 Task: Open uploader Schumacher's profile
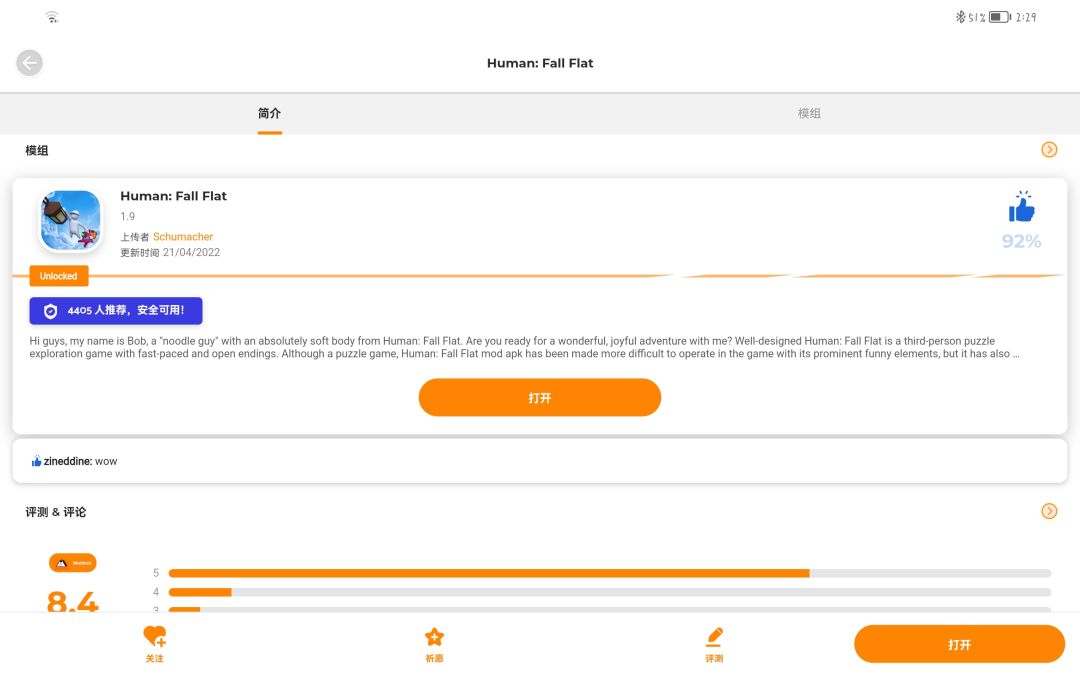(183, 236)
